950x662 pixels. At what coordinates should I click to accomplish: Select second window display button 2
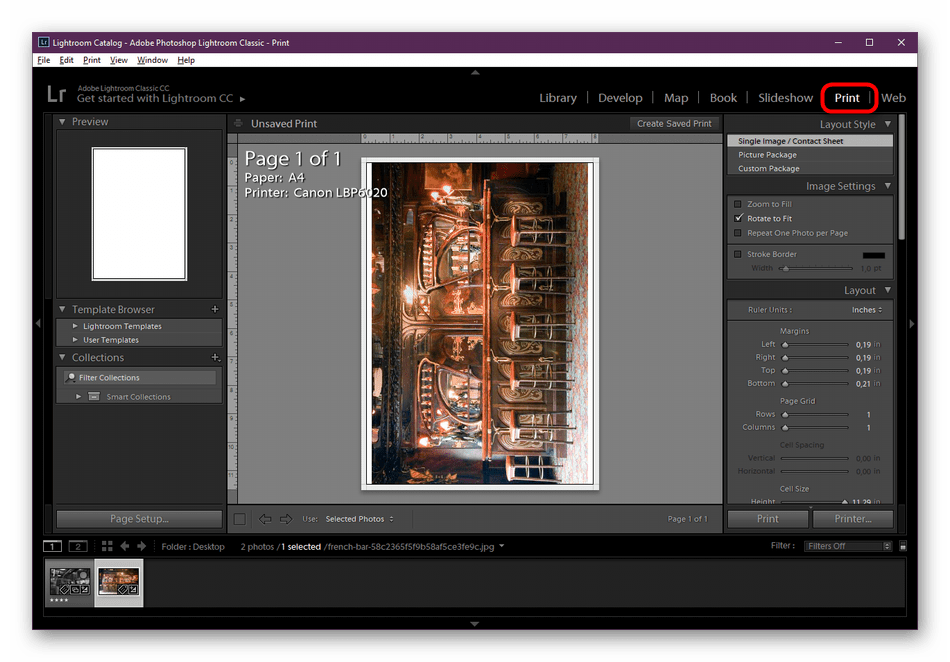(x=78, y=546)
